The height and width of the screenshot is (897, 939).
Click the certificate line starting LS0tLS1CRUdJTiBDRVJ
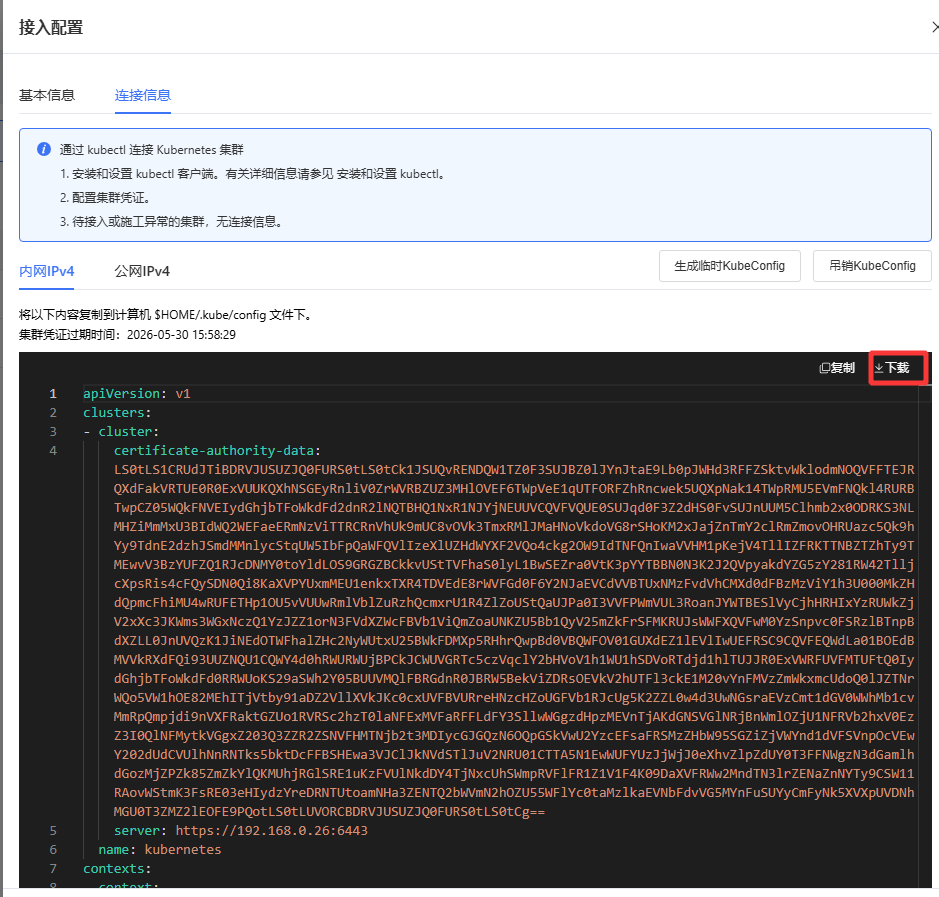tap(514, 469)
